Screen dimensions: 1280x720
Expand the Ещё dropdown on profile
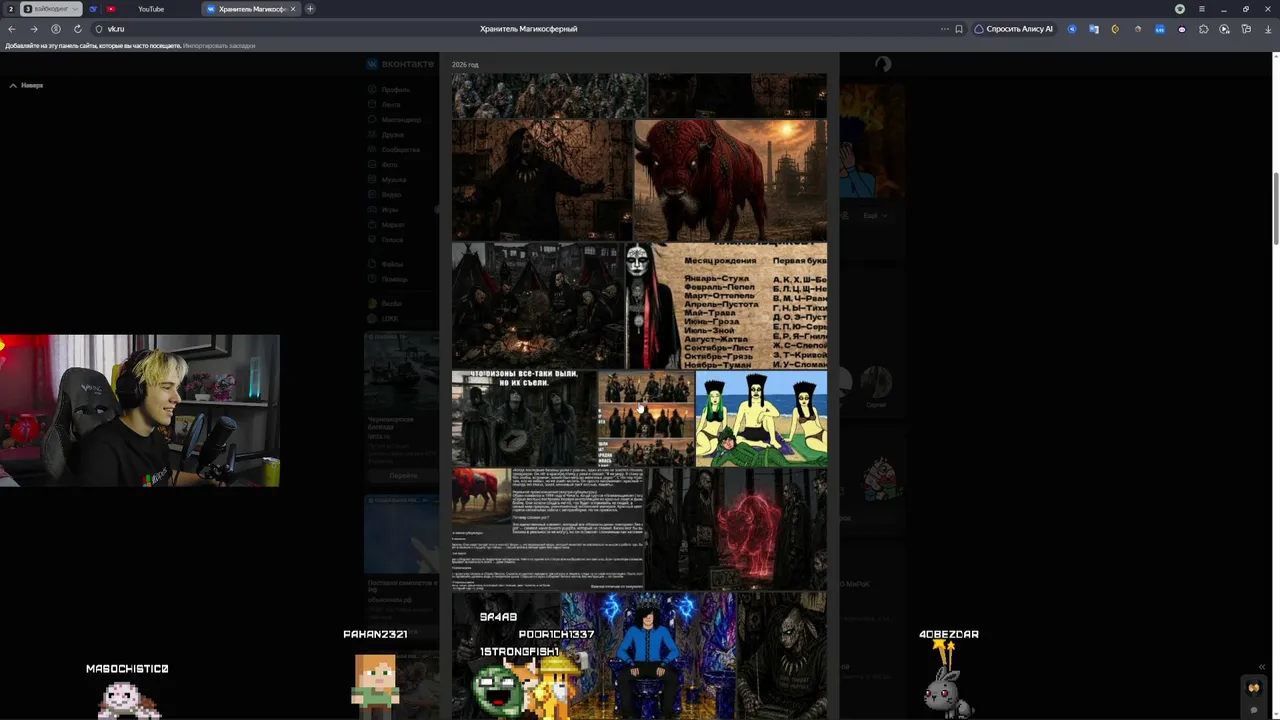click(874, 215)
